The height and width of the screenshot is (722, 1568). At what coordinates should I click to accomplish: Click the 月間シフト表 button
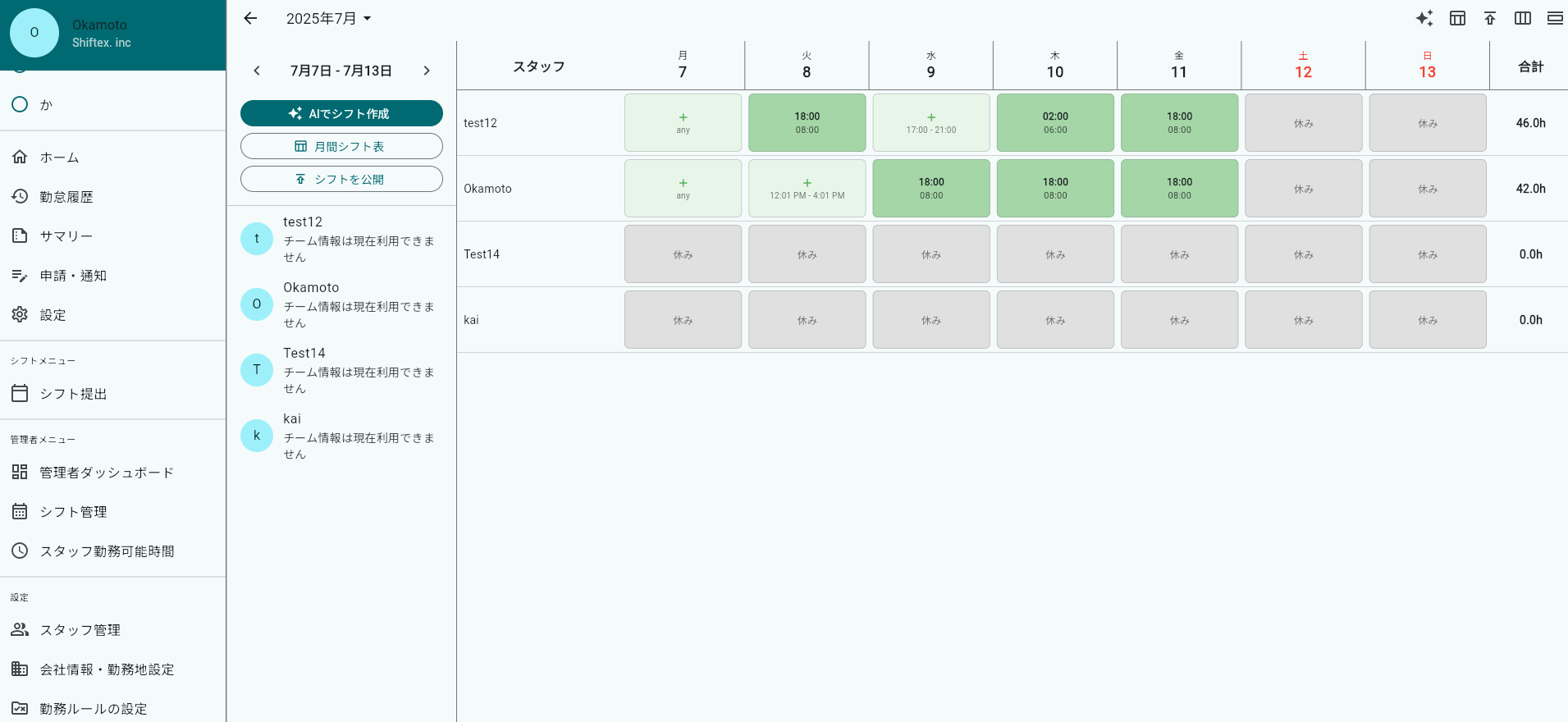coord(341,146)
